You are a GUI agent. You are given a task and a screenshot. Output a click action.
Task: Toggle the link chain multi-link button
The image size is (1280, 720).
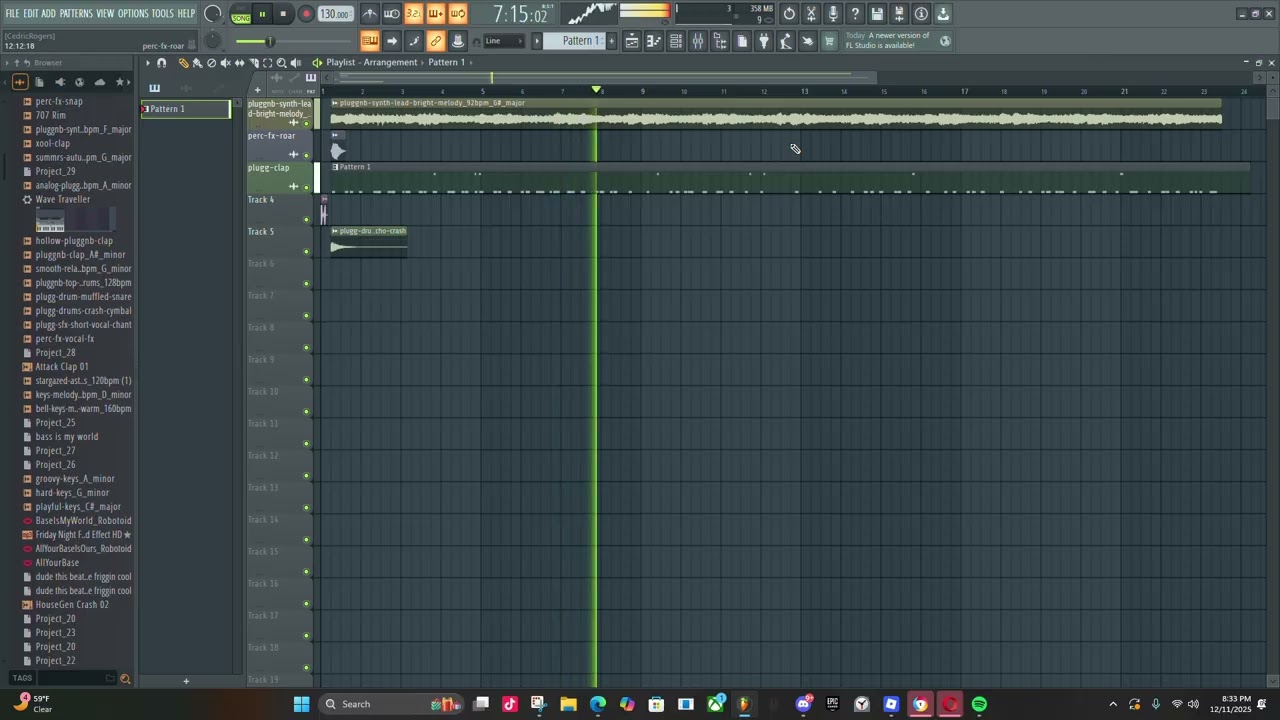click(435, 41)
